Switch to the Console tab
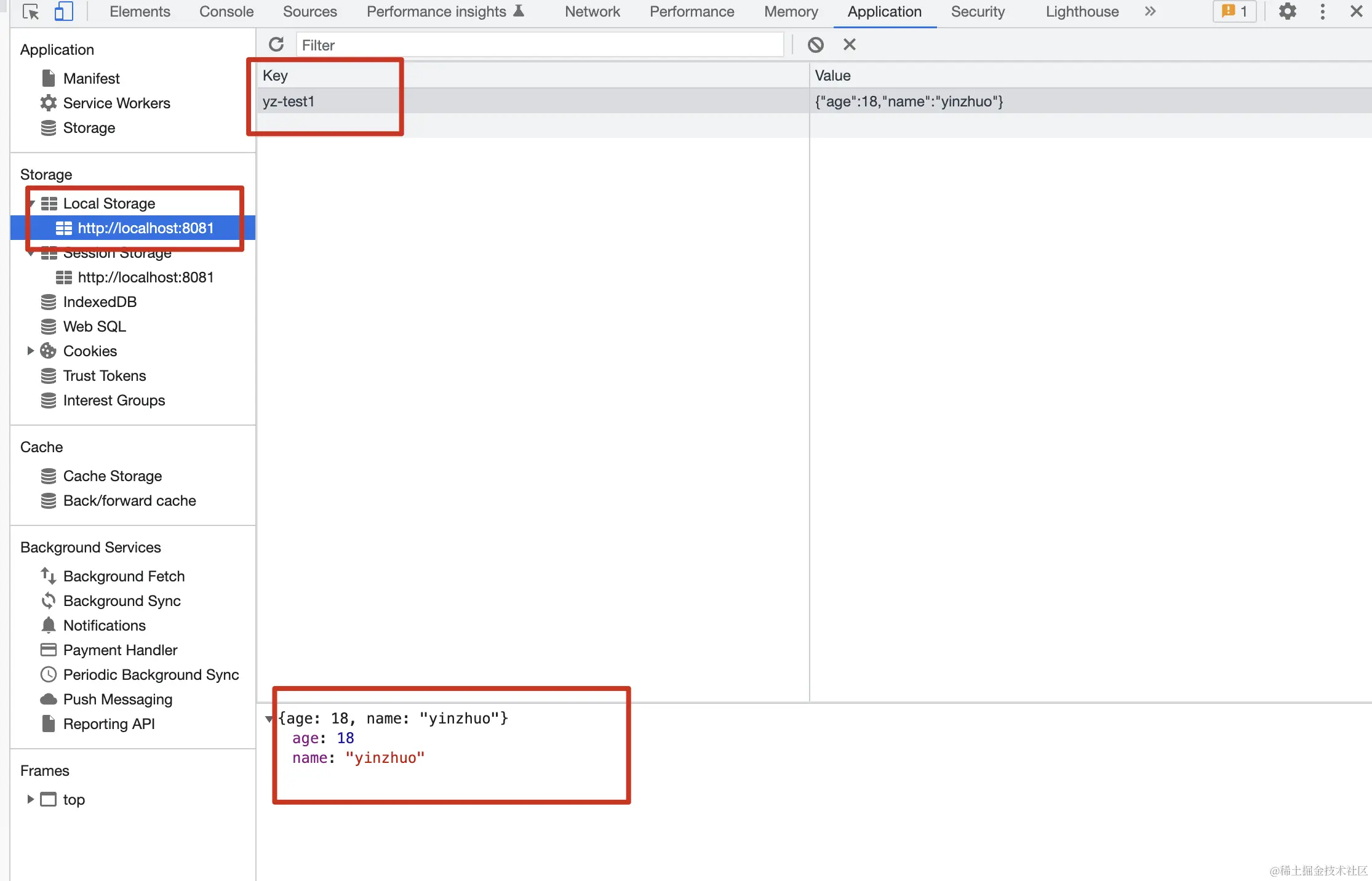The image size is (1372, 881). point(226,12)
